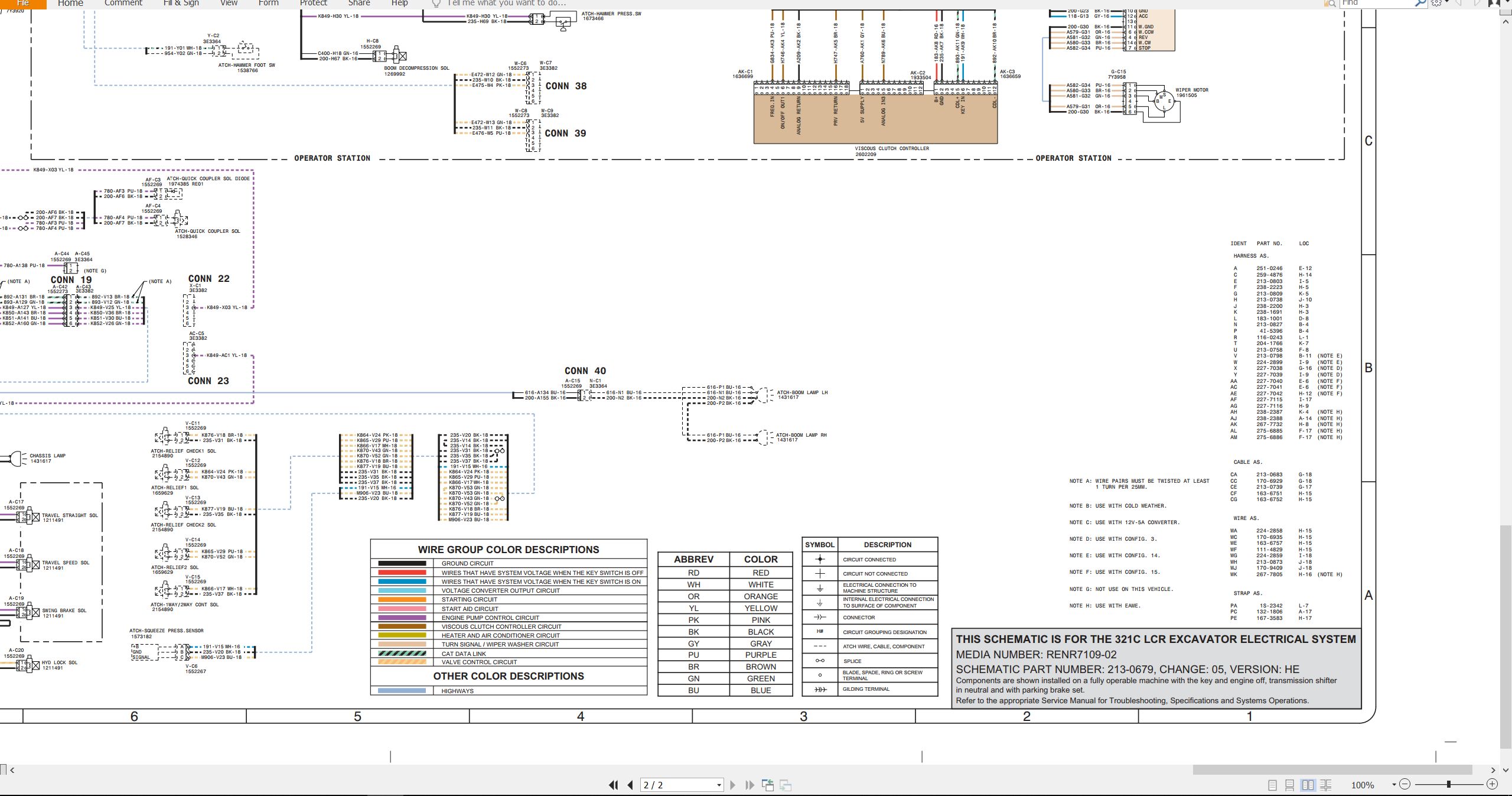Click the TRAVEL STRAIGHT SOL label

point(70,515)
